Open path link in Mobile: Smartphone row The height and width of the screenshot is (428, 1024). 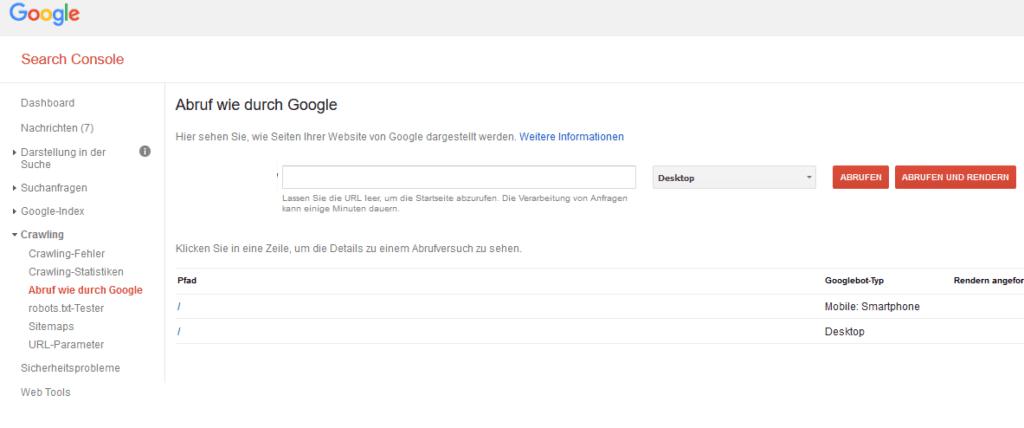(179, 306)
